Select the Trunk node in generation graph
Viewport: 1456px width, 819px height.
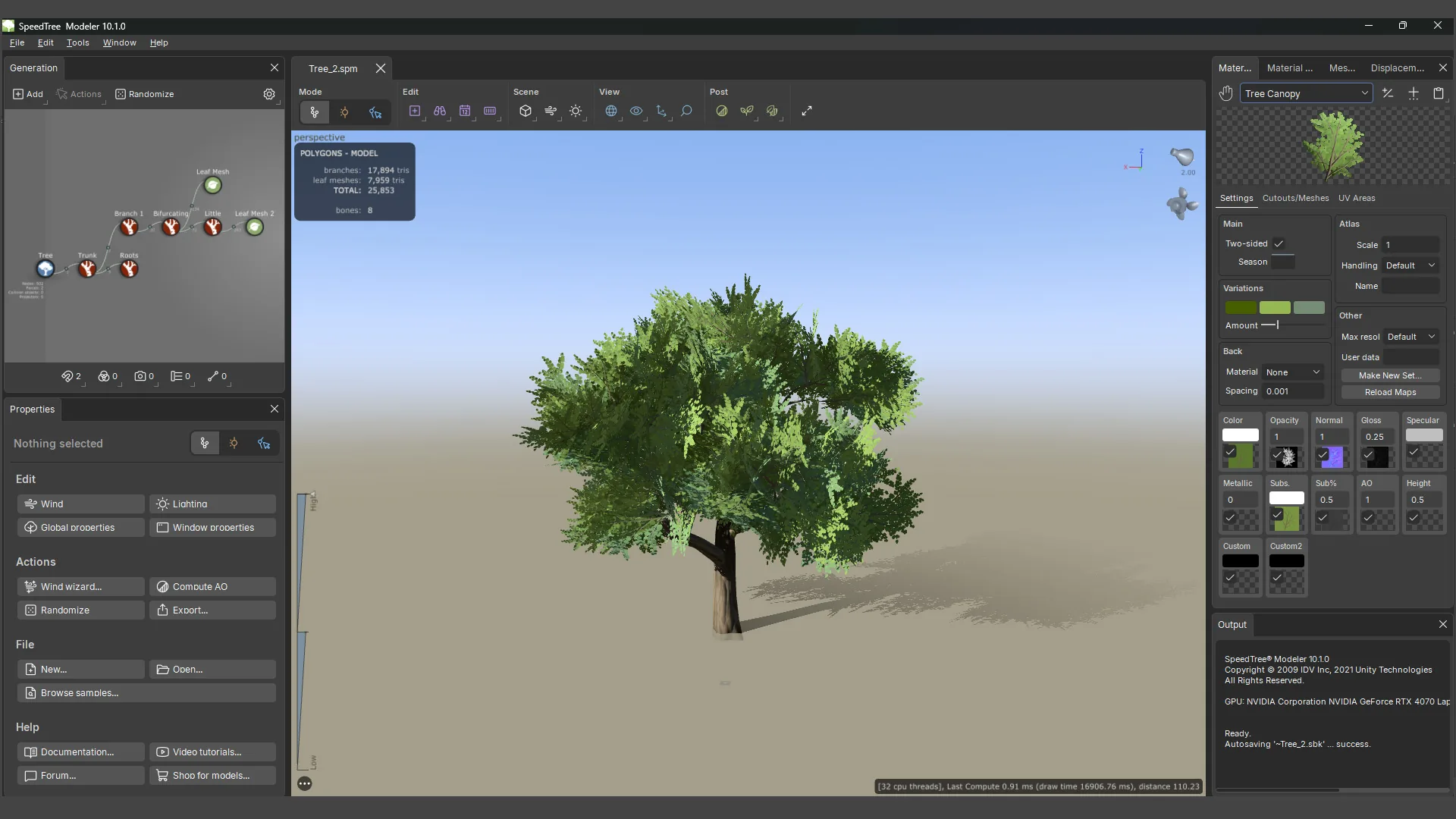coord(87,269)
